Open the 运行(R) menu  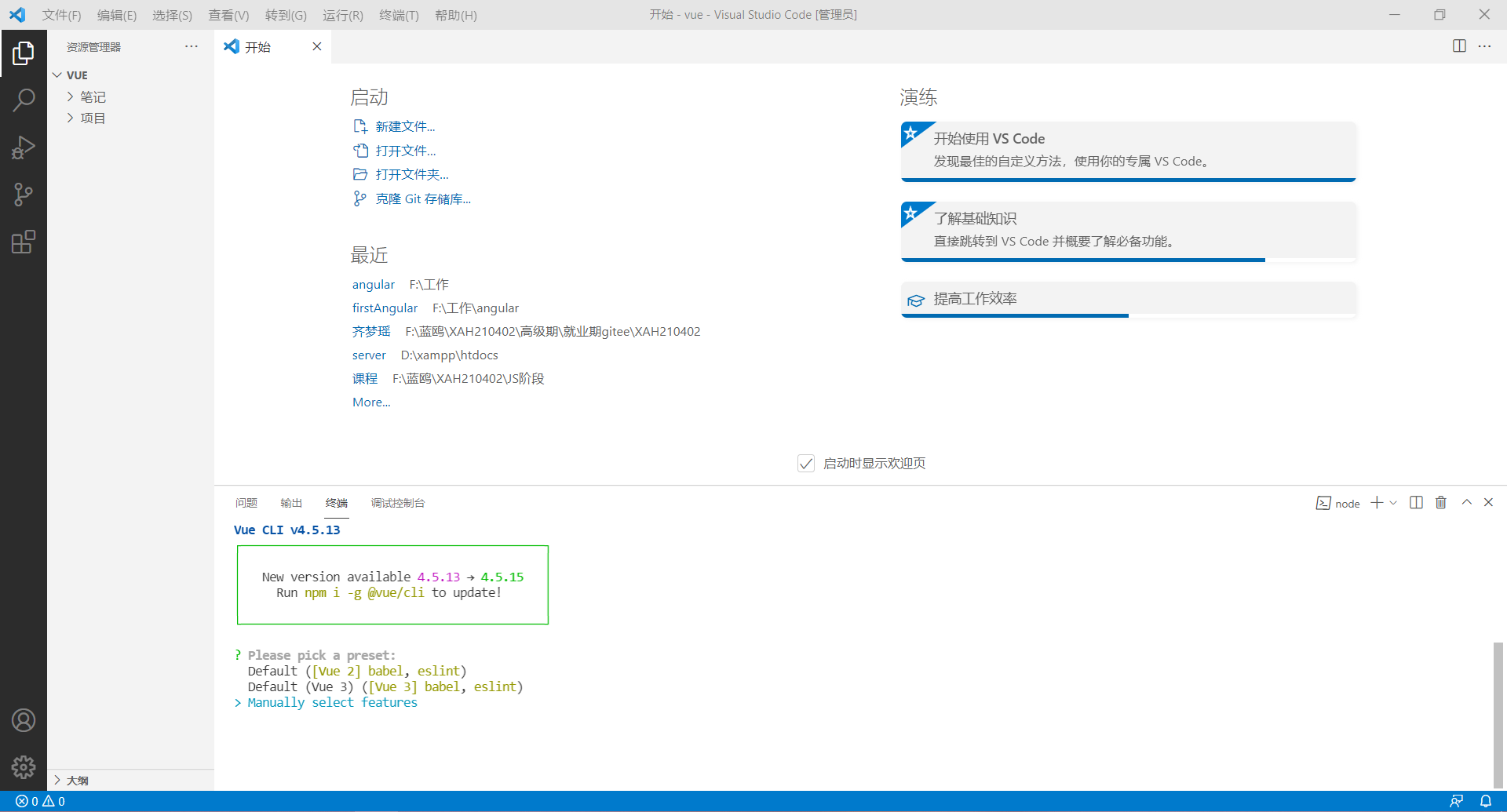click(x=343, y=15)
